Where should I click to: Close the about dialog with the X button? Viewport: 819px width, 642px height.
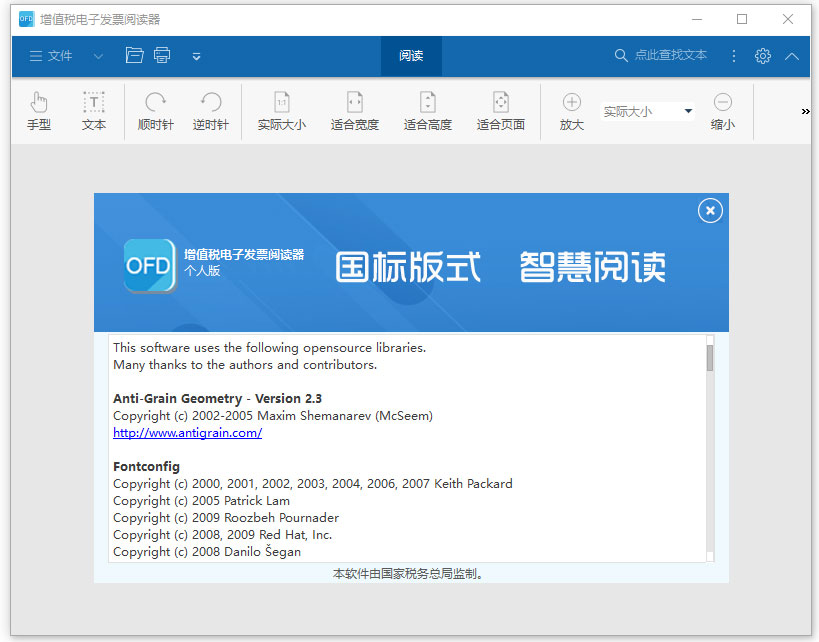coord(709,211)
